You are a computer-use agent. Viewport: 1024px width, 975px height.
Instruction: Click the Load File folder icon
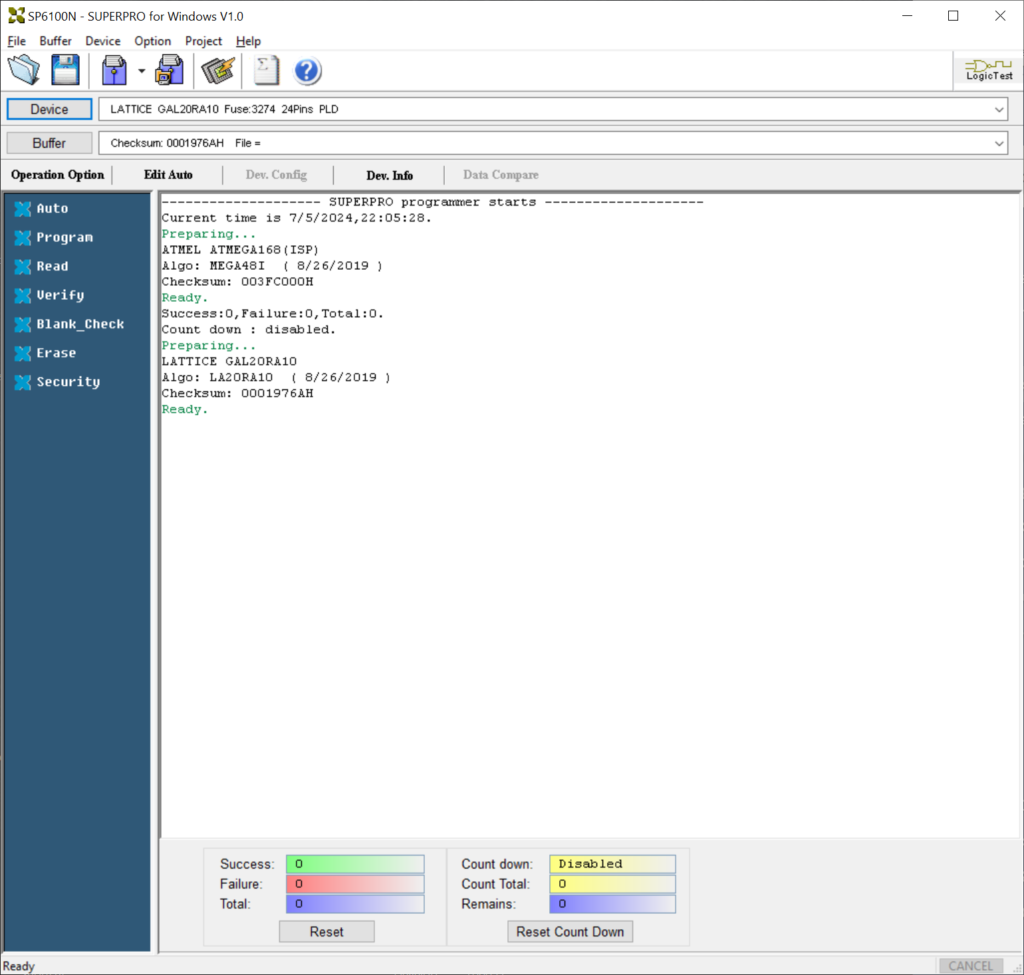pyautogui.click(x=24, y=71)
